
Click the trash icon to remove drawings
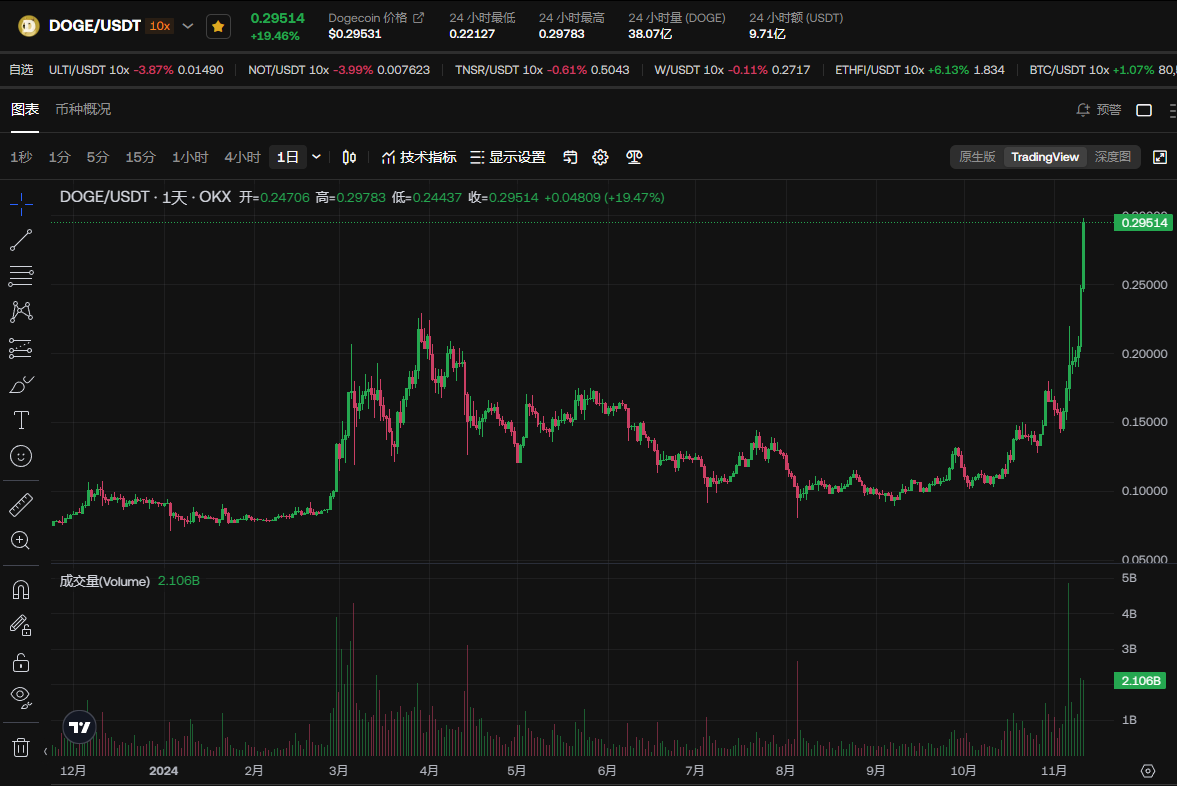[21, 746]
